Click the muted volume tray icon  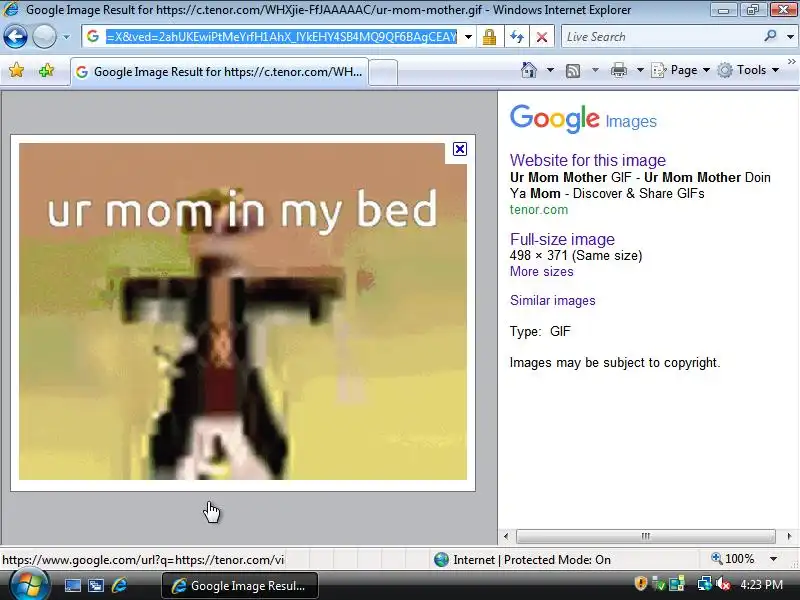click(722, 584)
